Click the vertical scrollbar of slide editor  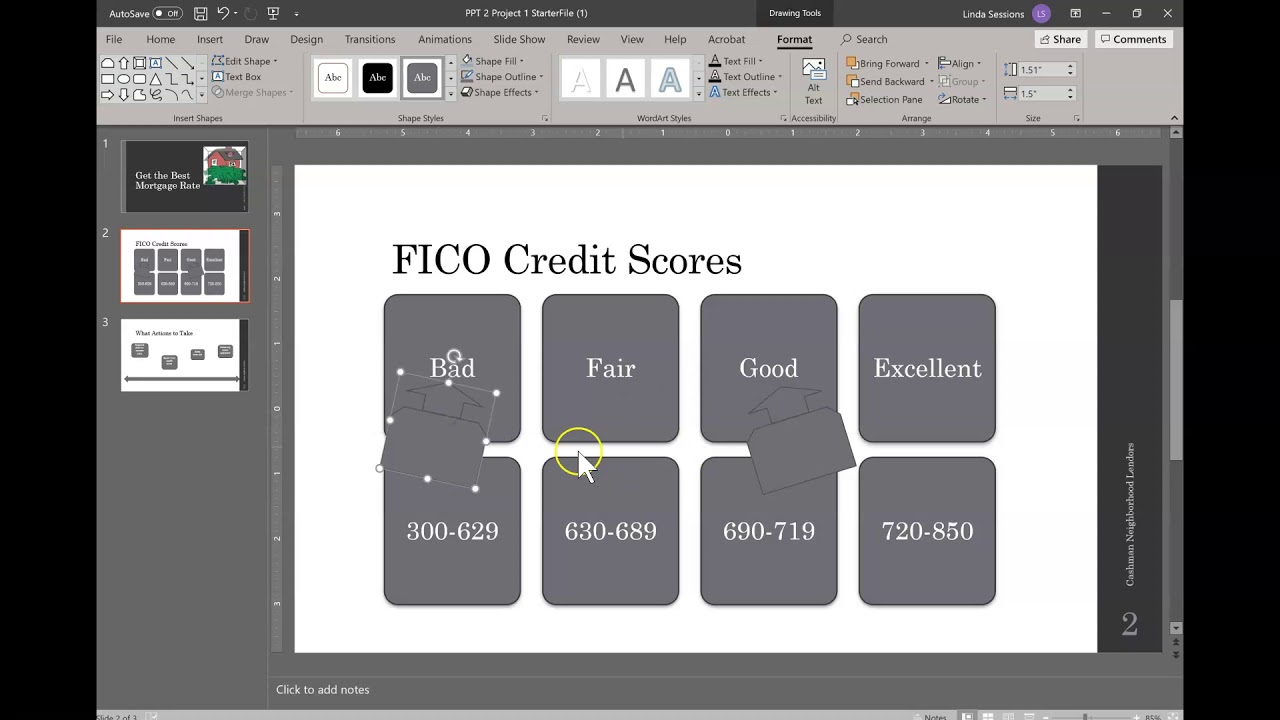pos(1176,380)
